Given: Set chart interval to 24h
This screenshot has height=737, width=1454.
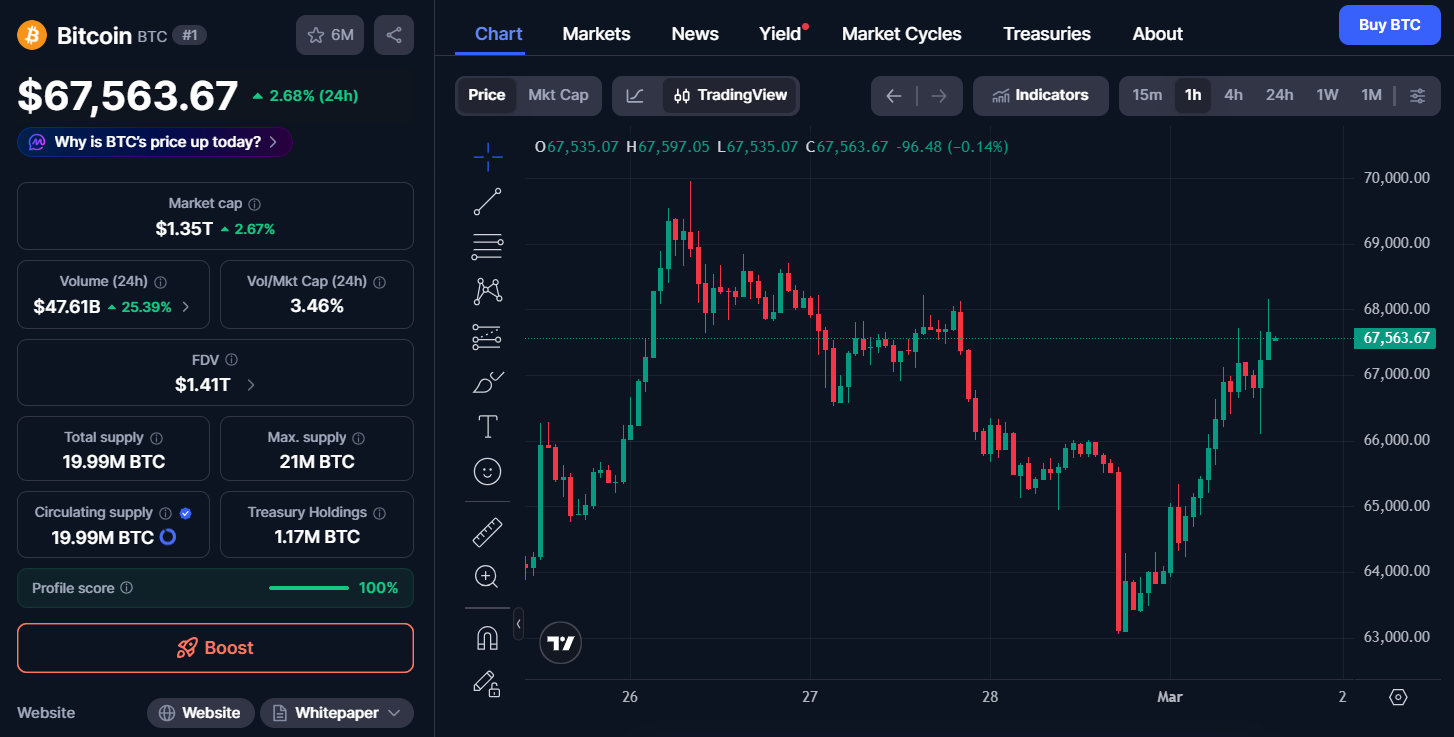Looking at the screenshot, I should tap(1279, 96).
